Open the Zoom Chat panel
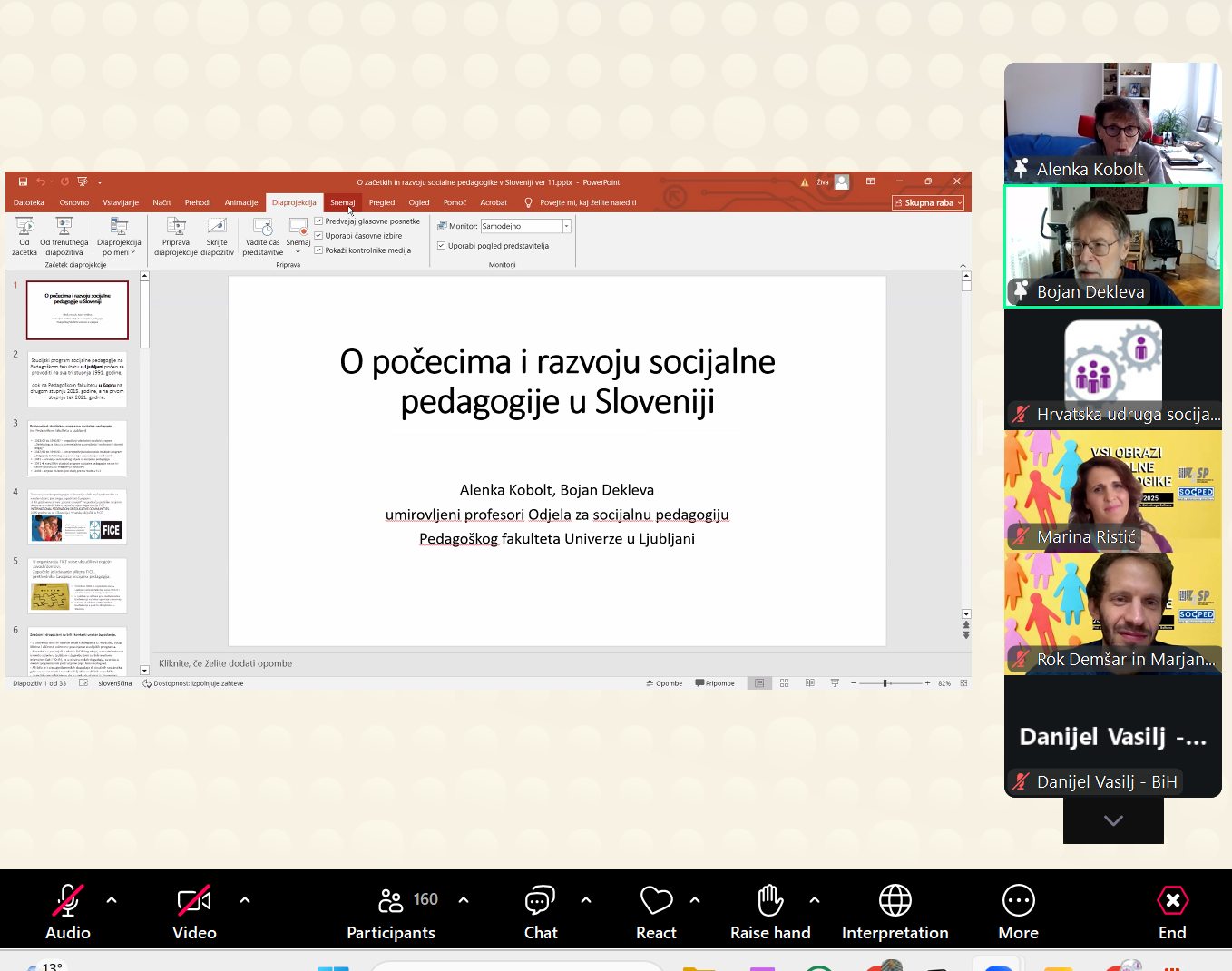 (541, 912)
